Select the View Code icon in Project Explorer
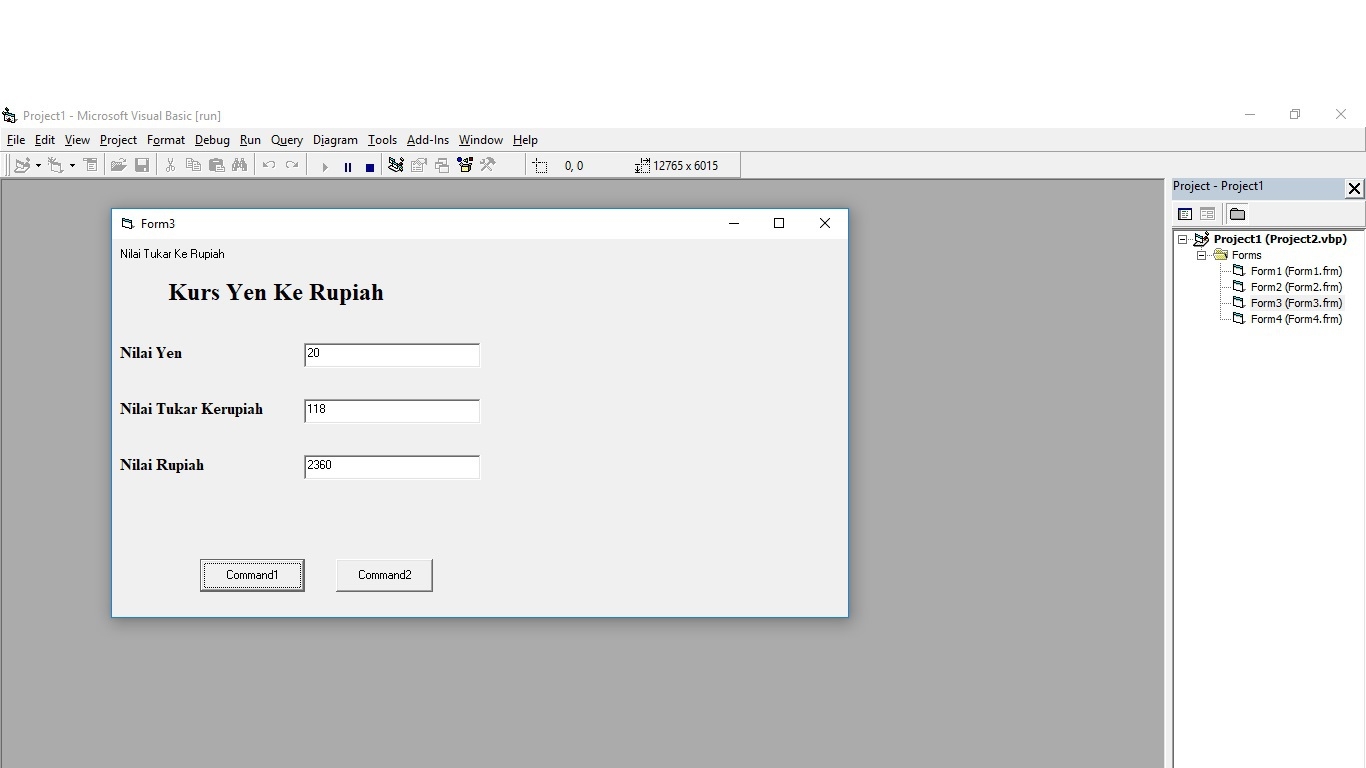1366x768 pixels. pos(1185,213)
